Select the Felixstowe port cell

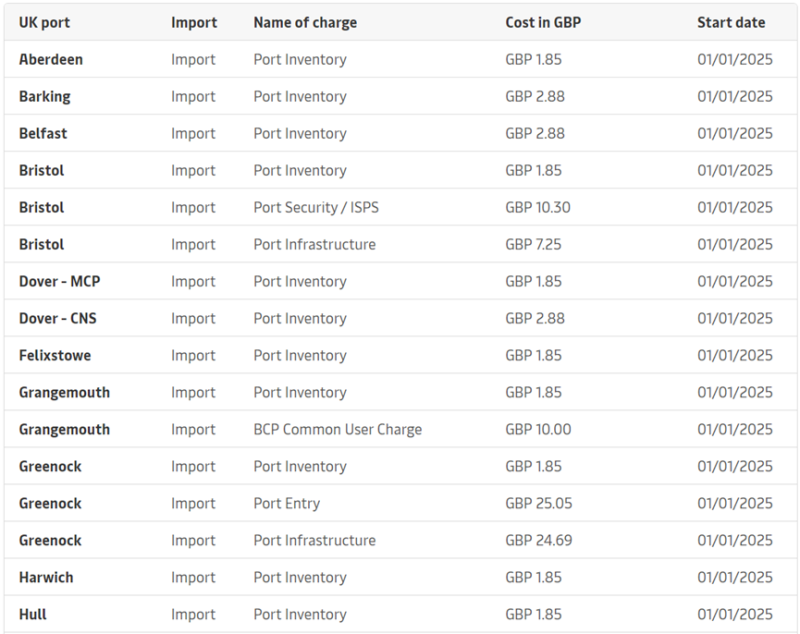coord(56,355)
